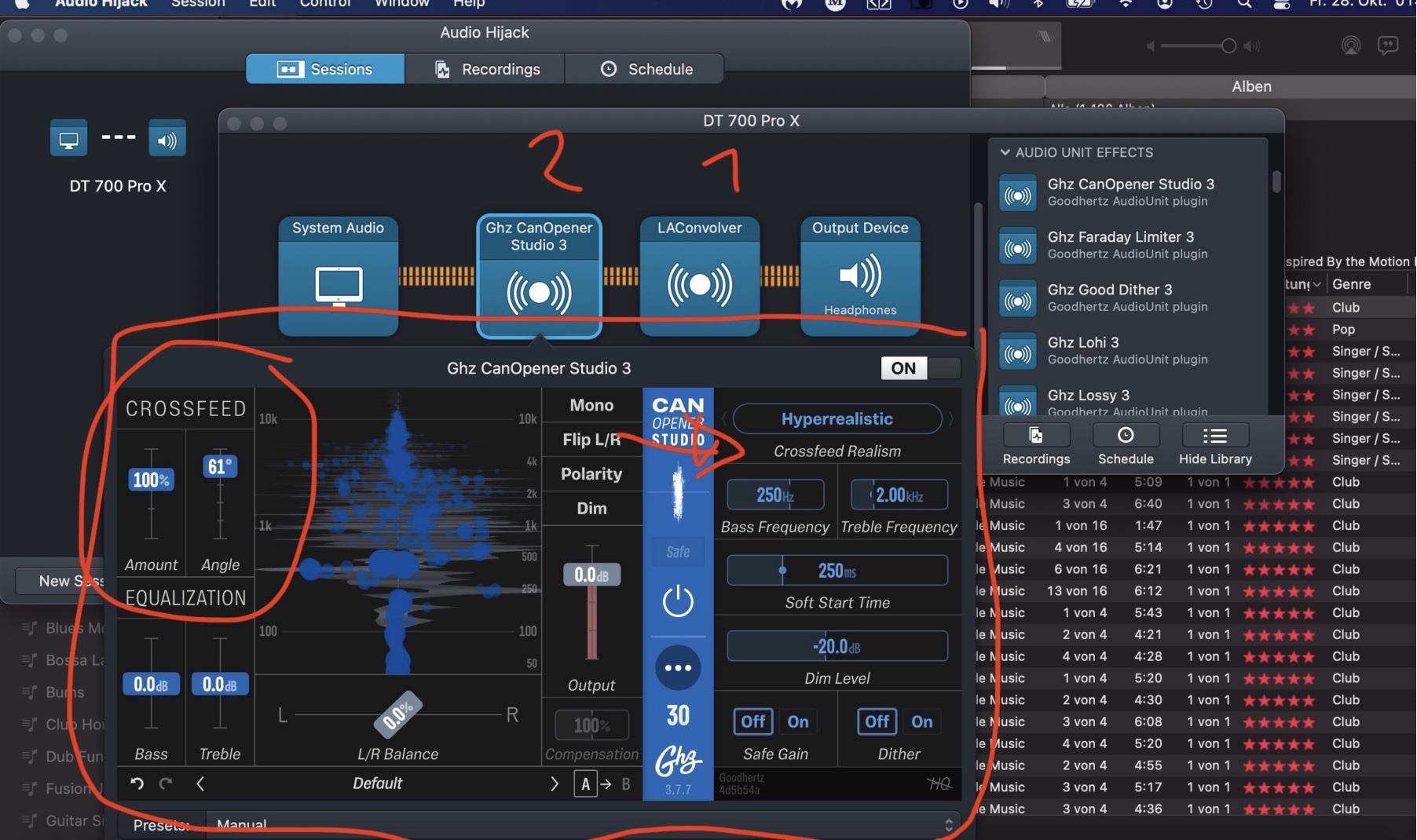Toggle the Dim button

(x=591, y=509)
